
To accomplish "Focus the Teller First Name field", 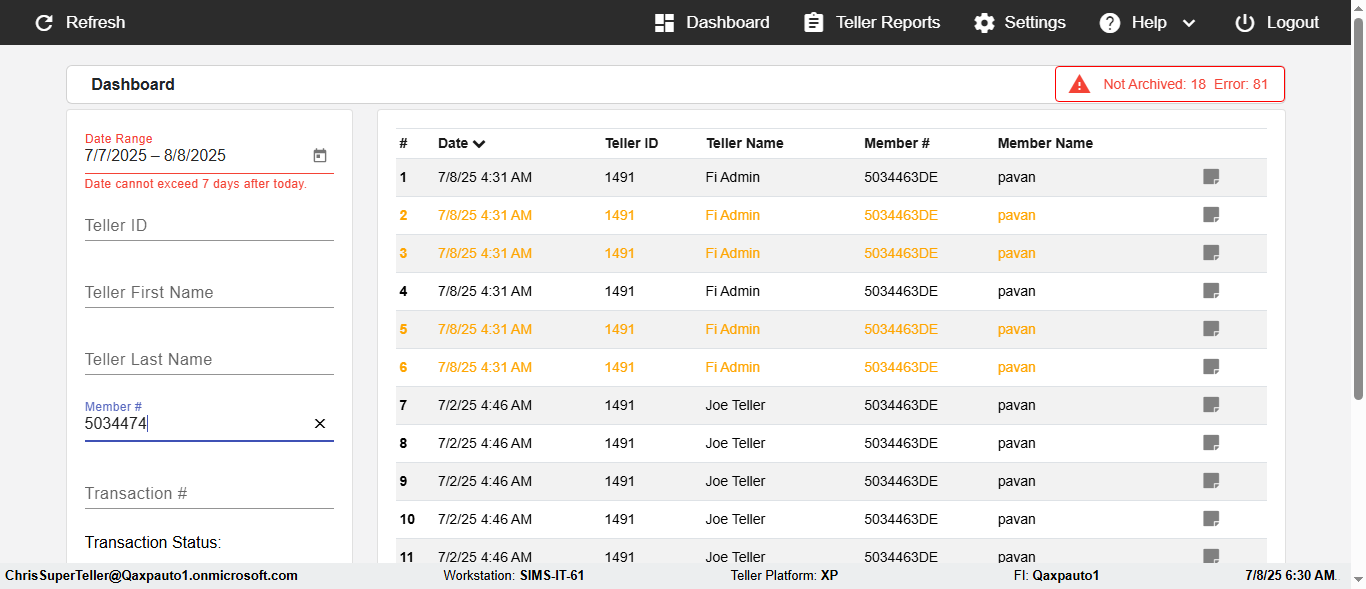I will tap(209, 293).
